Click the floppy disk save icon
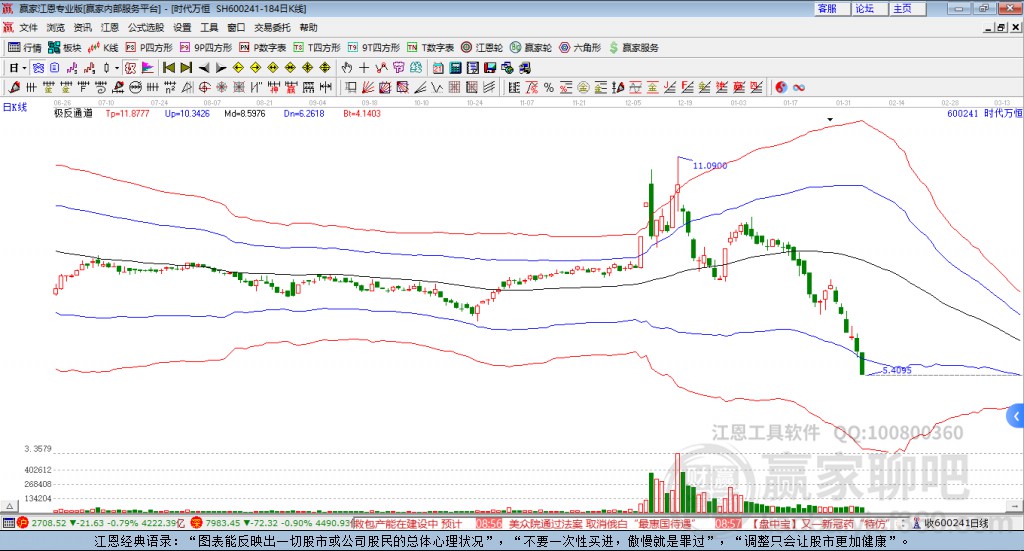 click(490, 68)
